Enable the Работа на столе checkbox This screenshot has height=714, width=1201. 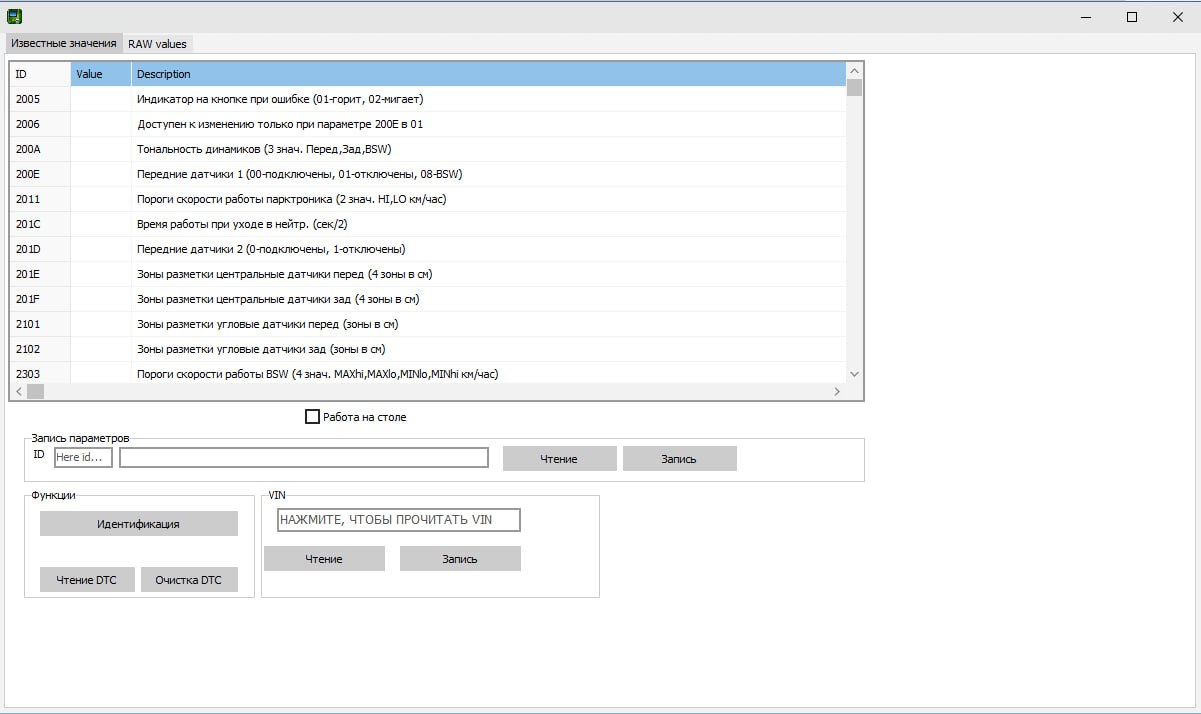coord(312,417)
